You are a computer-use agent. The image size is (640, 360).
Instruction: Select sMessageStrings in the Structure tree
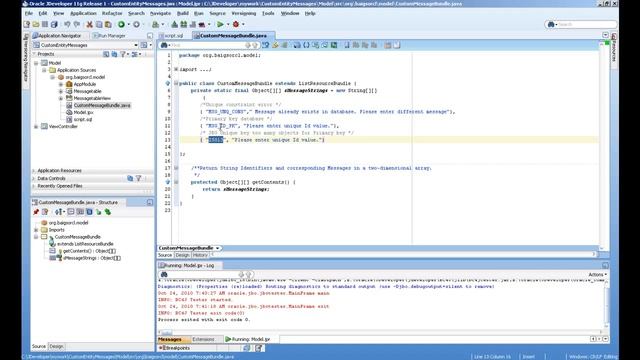click(92, 258)
